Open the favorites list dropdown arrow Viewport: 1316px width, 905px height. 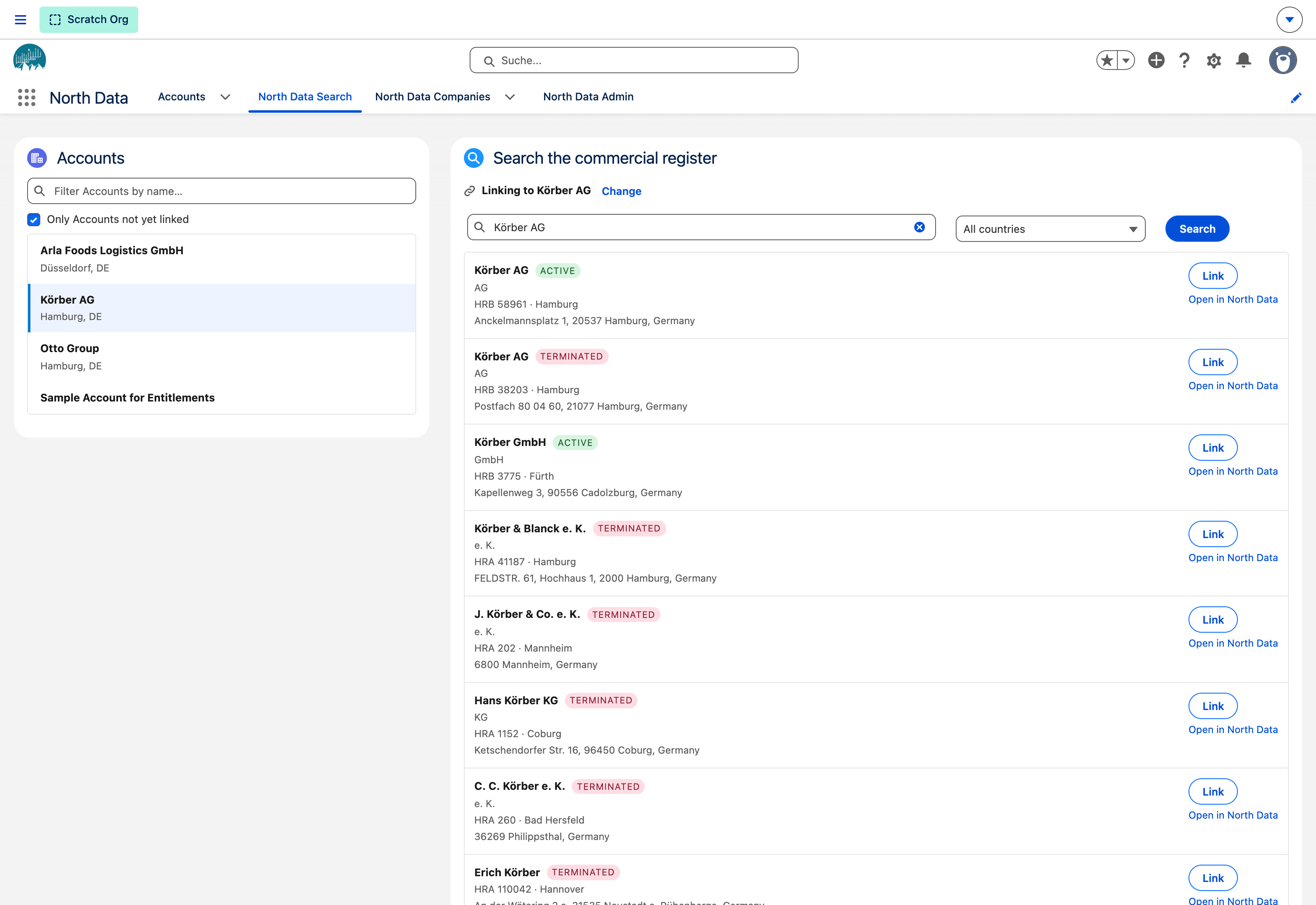(x=1126, y=60)
